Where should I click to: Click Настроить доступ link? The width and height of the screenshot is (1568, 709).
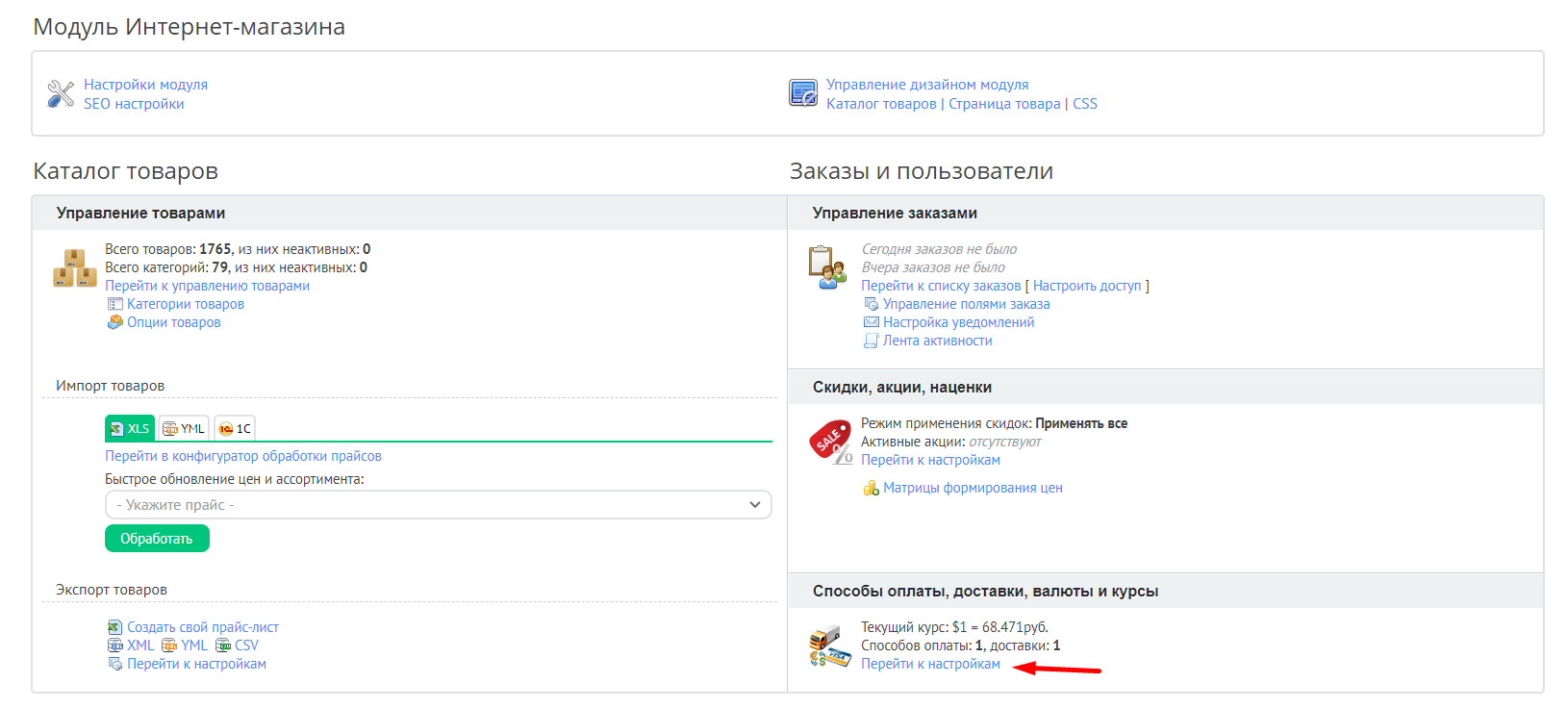pyautogui.click(x=1086, y=286)
